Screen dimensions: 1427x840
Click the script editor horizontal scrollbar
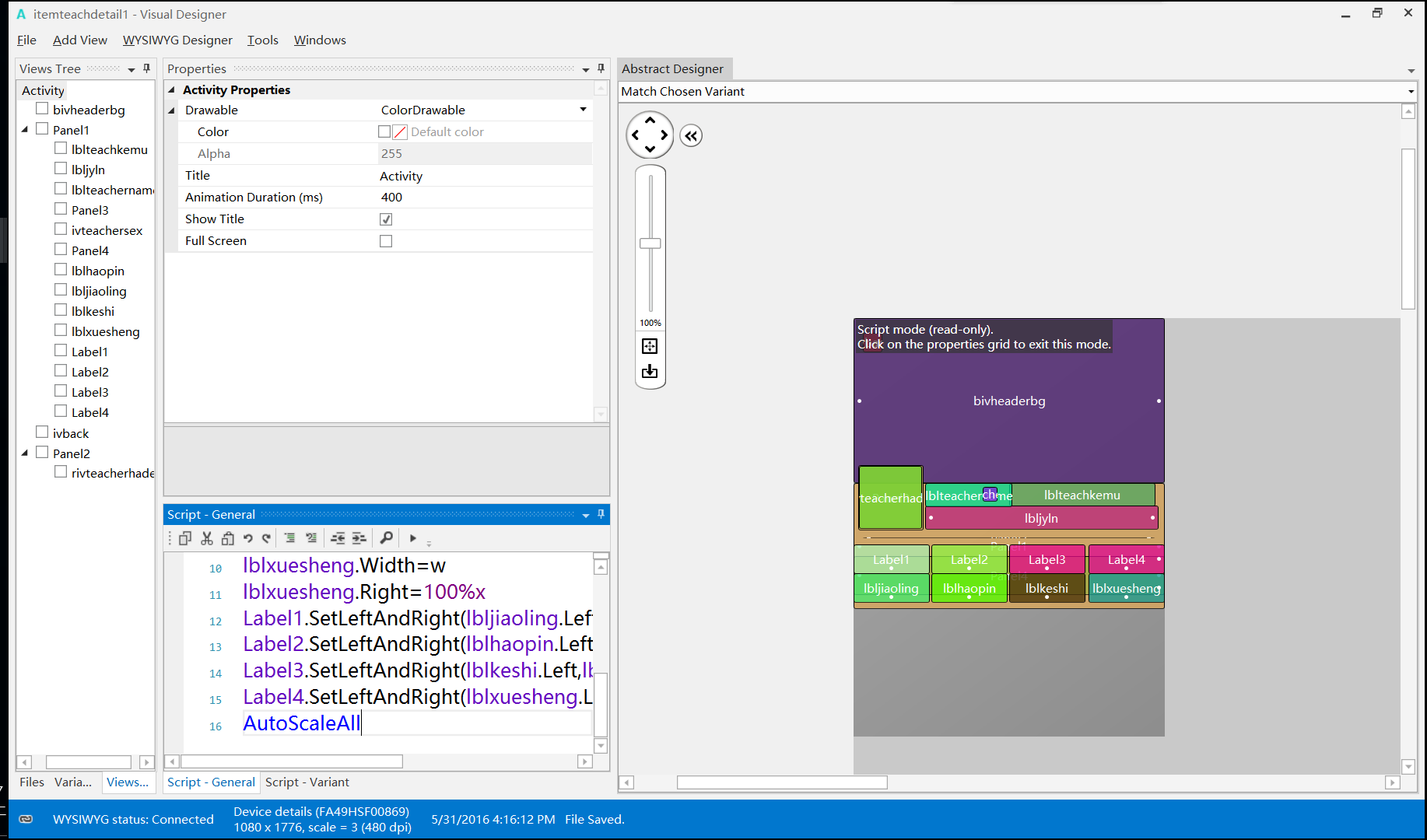point(292,761)
